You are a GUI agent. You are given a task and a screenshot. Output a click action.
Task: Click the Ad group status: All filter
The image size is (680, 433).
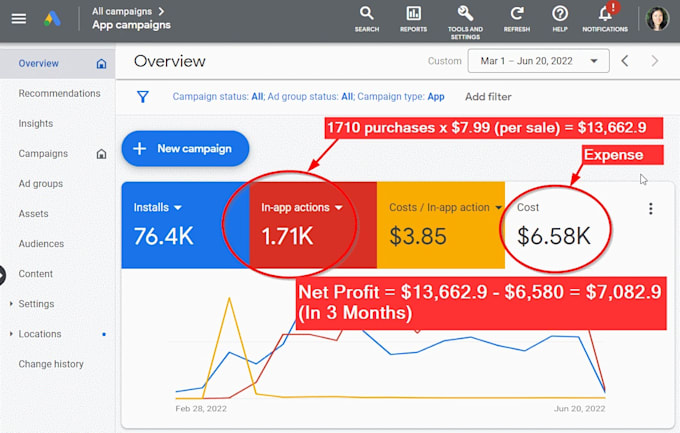click(311, 96)
